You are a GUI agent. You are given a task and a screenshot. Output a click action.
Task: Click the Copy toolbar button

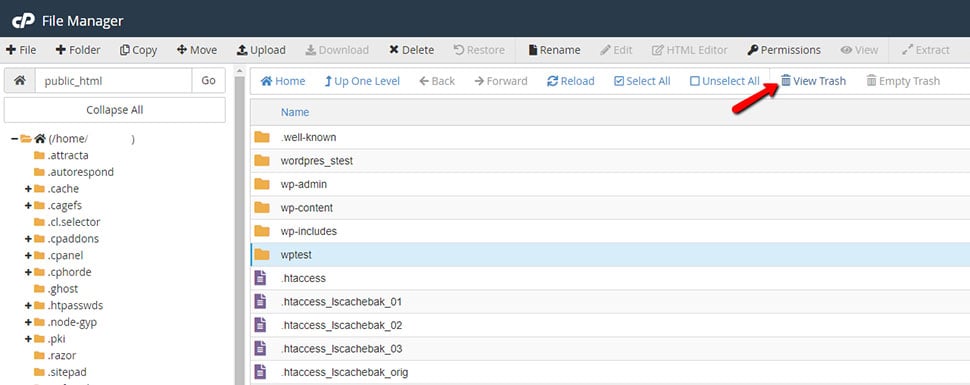click(138, 50)
